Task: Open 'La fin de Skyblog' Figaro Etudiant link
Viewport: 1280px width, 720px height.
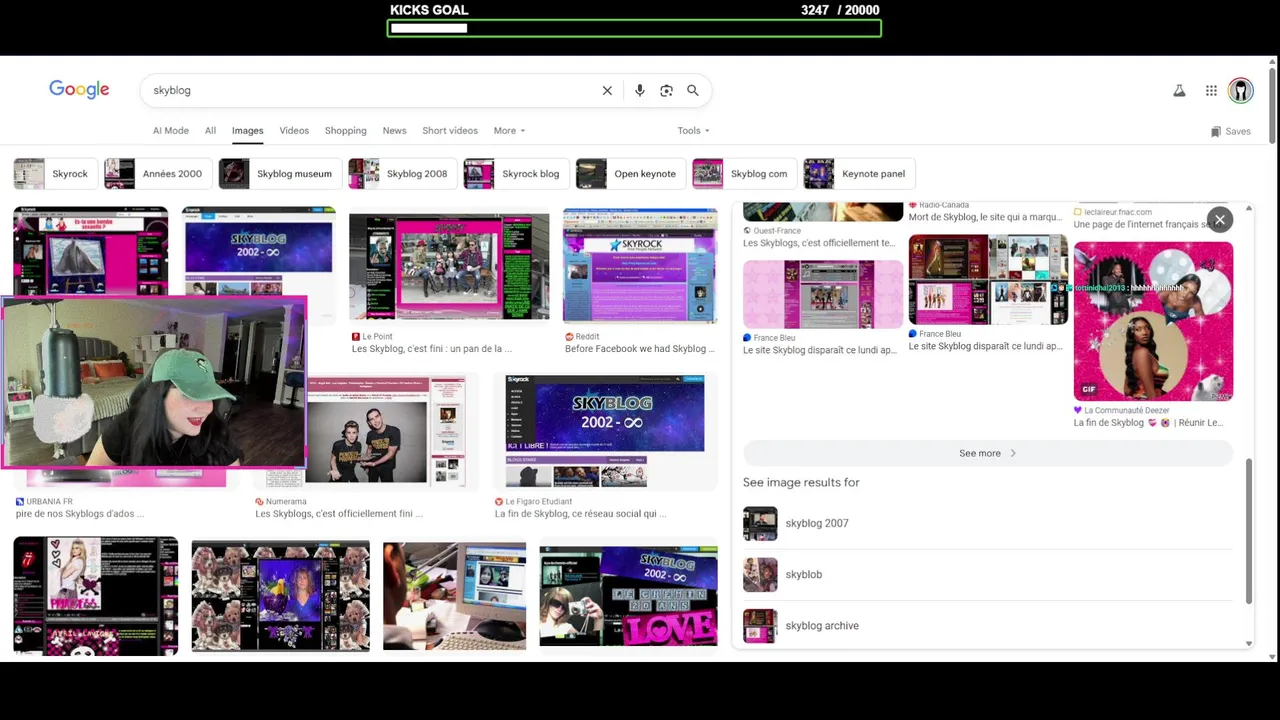Action: (581, 514)
